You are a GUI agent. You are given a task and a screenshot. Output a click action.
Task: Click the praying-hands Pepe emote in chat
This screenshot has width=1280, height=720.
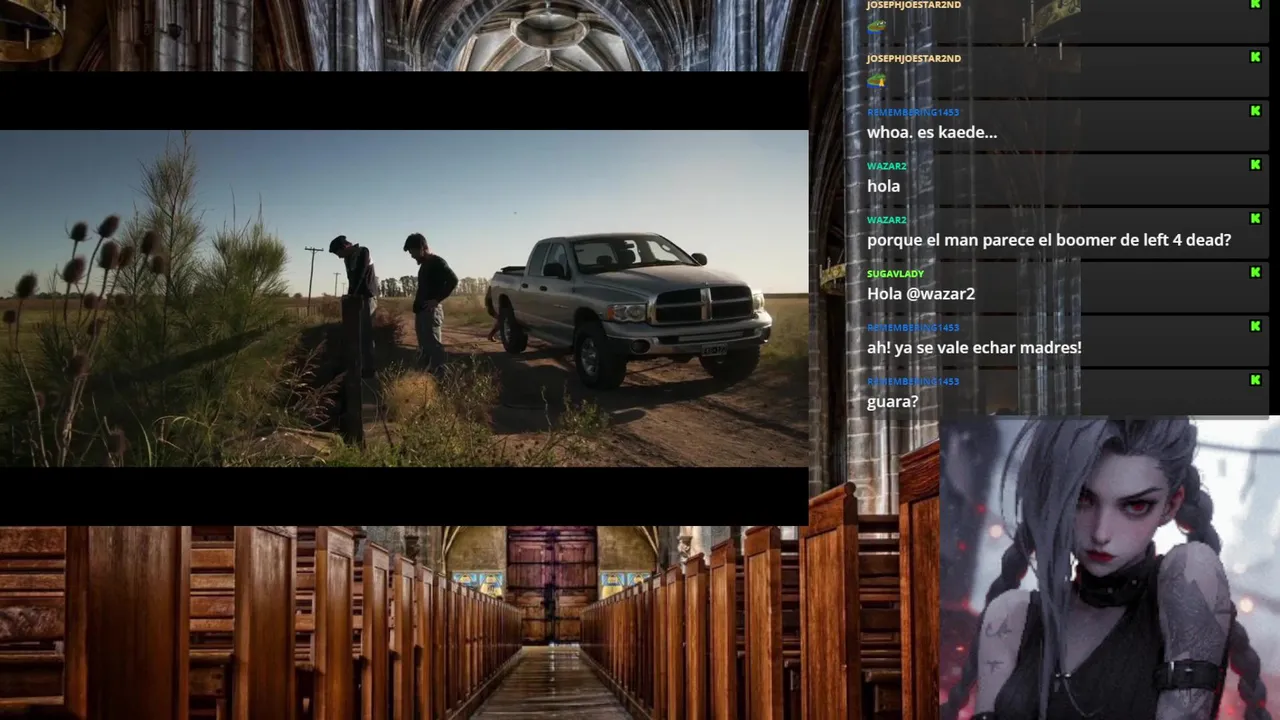(877, 80)
